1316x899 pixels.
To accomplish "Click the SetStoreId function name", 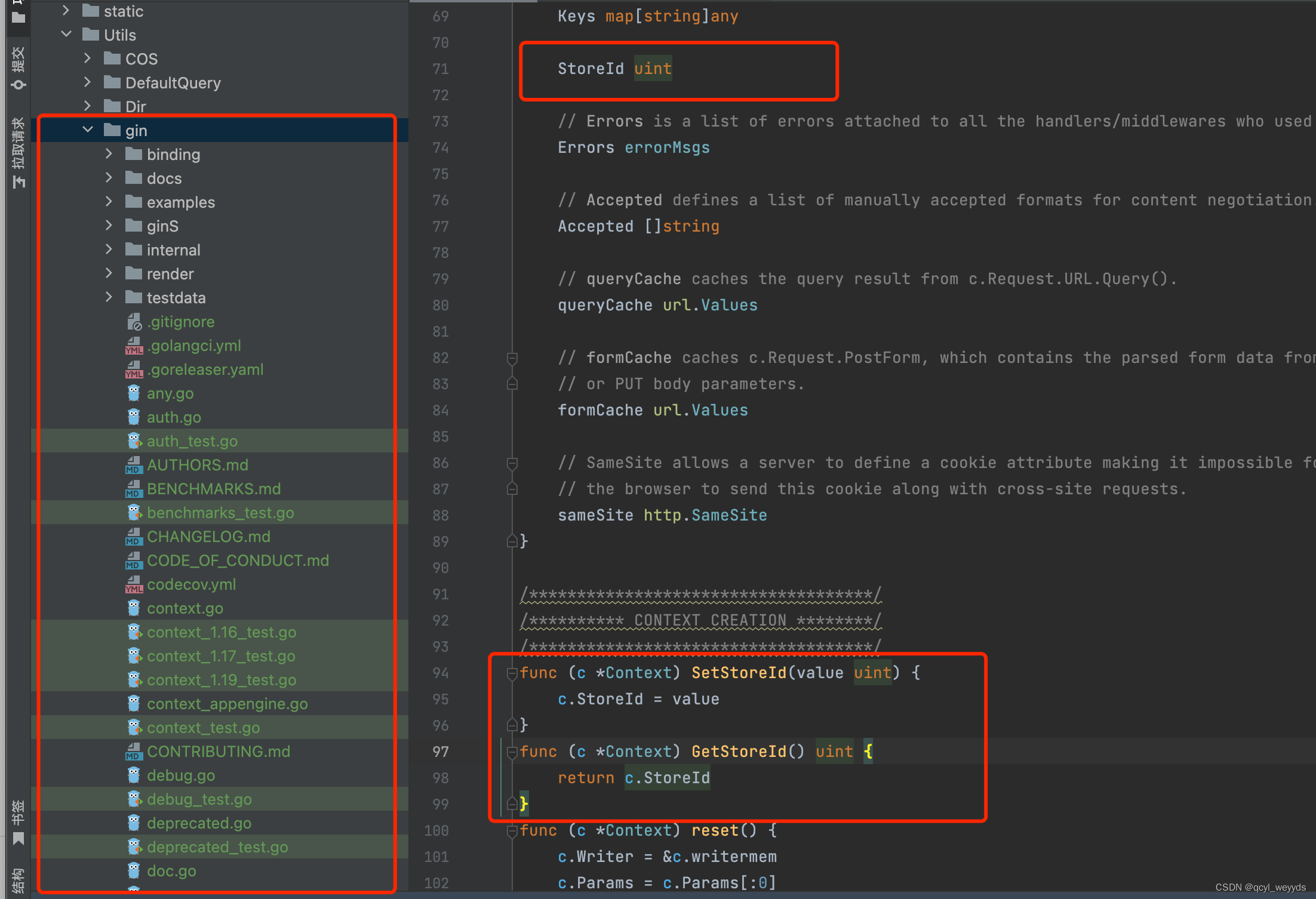I will pos(739,673).
